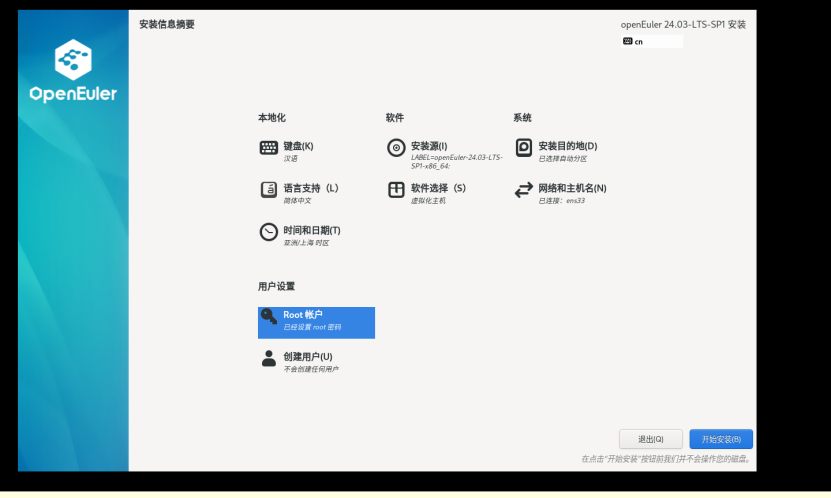
Task: Click the 简体中文 language status text
Action: click(297, 201)
